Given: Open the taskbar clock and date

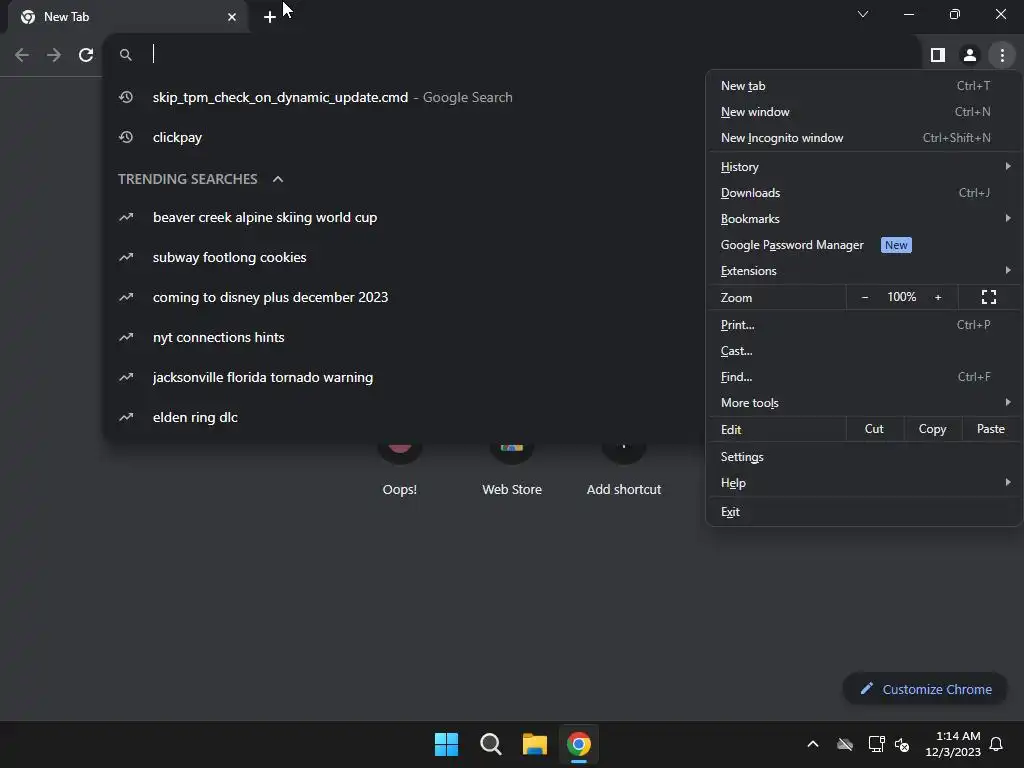Looking at the screenshot, I should coord(953,744).
